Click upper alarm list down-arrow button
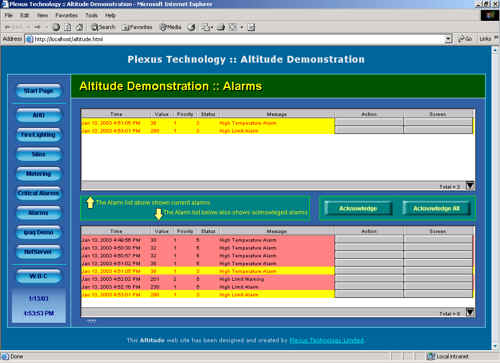500x363 pixels. 470,186
